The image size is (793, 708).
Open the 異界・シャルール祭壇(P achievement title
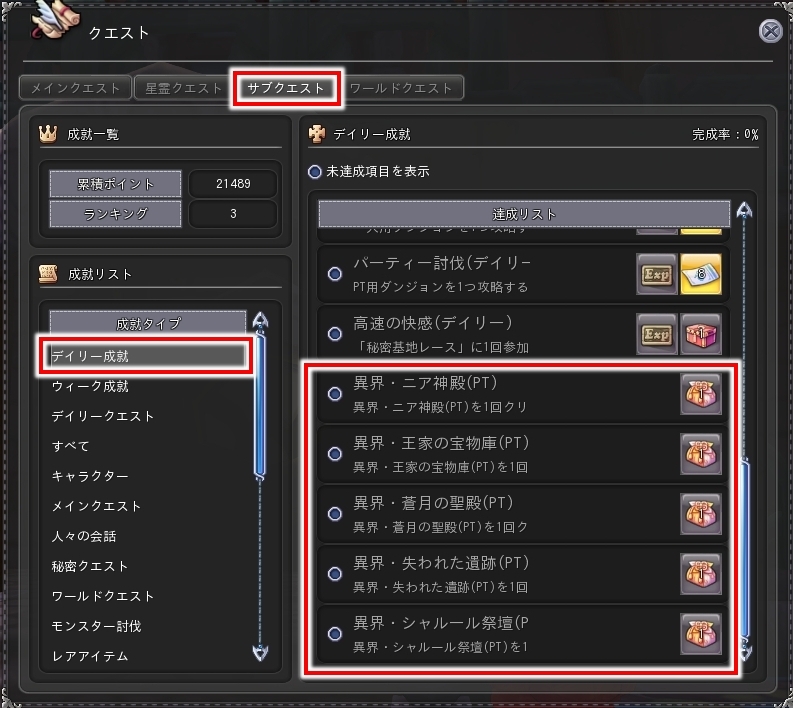pos(441,623)
